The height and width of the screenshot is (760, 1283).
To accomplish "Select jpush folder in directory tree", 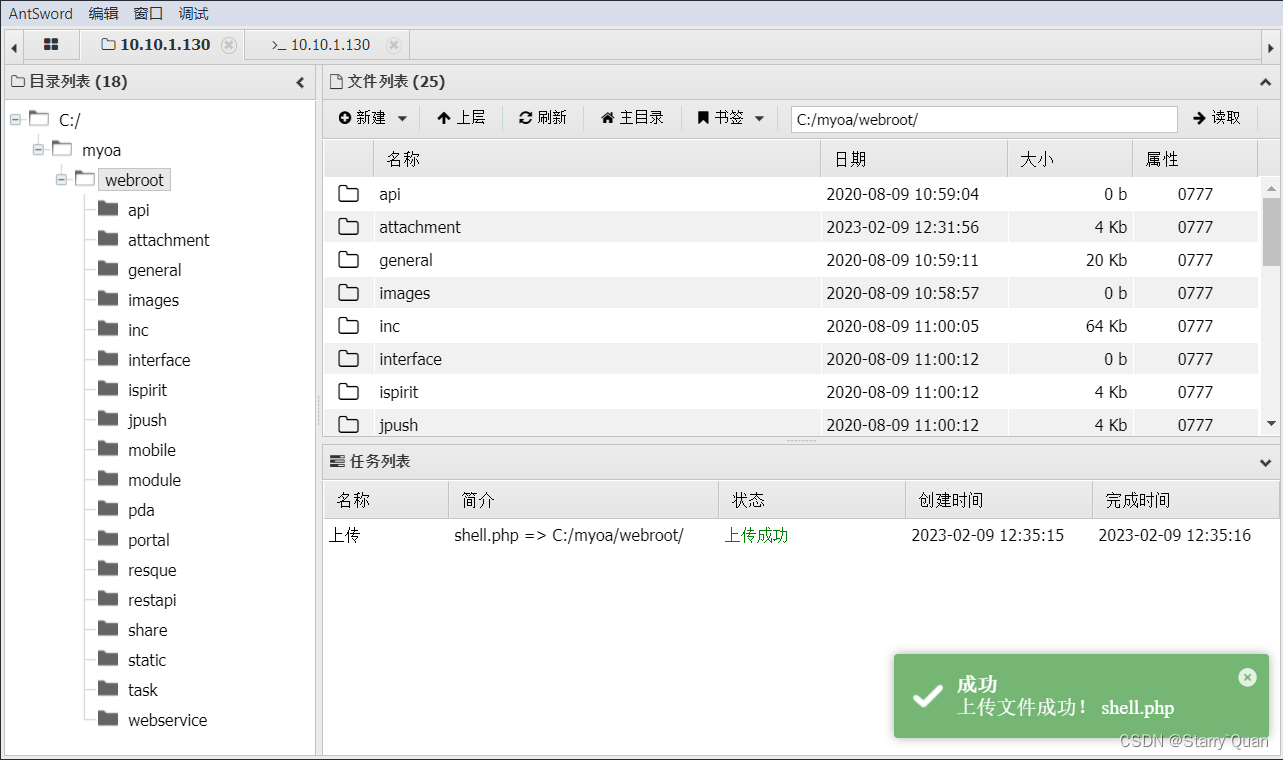I will 147,420.
